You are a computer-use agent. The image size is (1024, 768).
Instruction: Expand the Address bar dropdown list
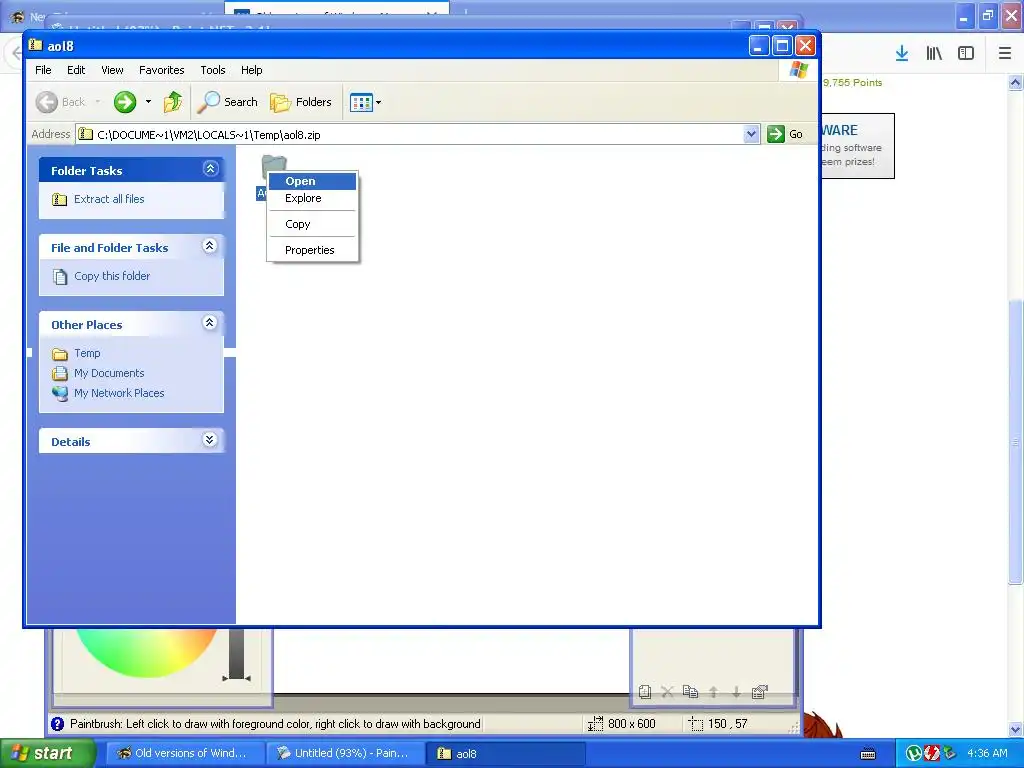coord(751,134)
